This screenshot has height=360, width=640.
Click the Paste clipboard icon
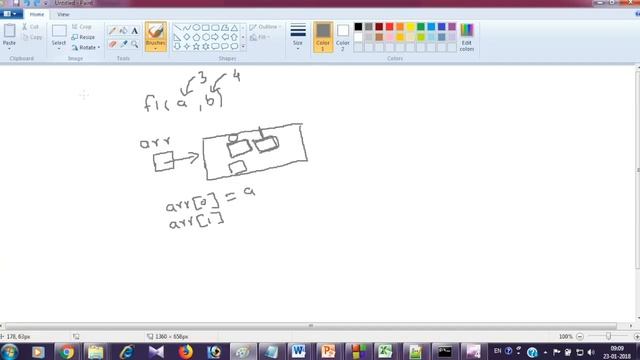9,31
